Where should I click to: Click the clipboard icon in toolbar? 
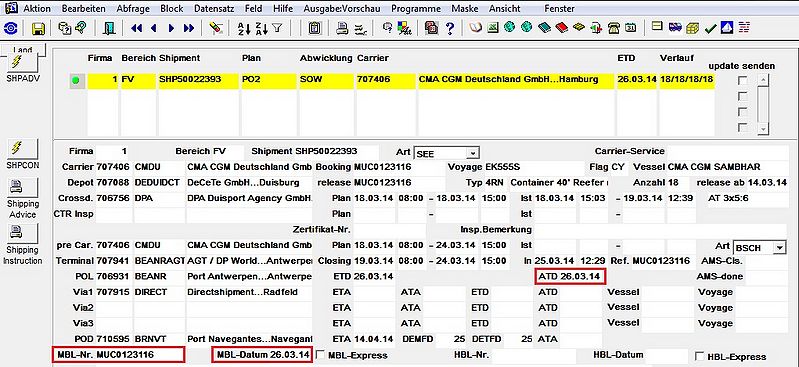point(314,28)
